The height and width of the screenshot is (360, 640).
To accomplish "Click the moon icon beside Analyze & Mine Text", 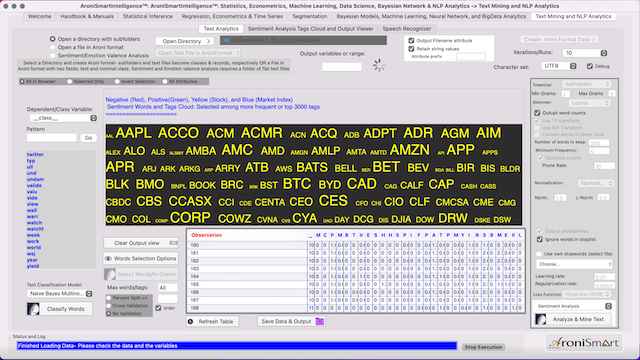I will point(541,319).
